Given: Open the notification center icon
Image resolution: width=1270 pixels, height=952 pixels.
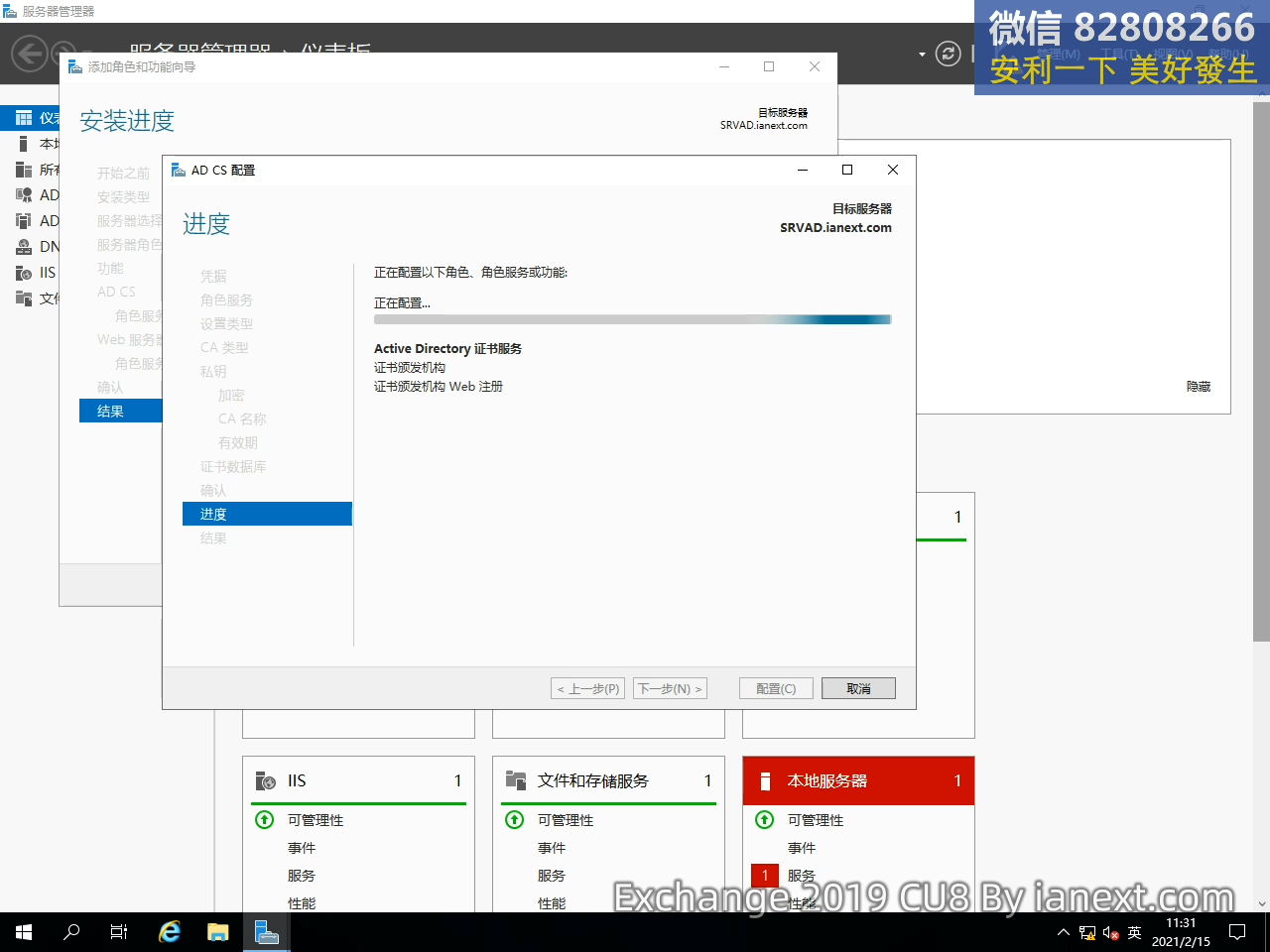Looking at the screenshot, I should (1237, 932).
